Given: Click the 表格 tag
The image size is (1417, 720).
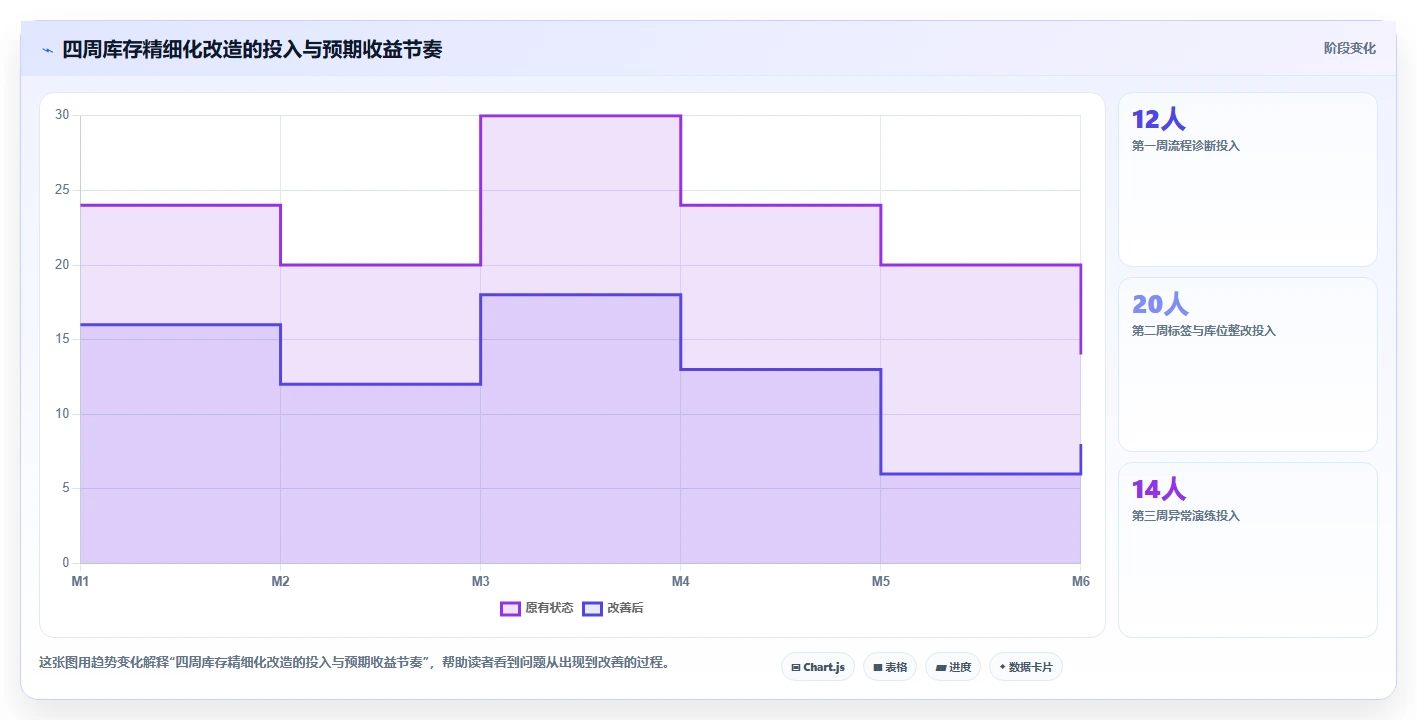Looking at the screenshot, I should (890, 667).
